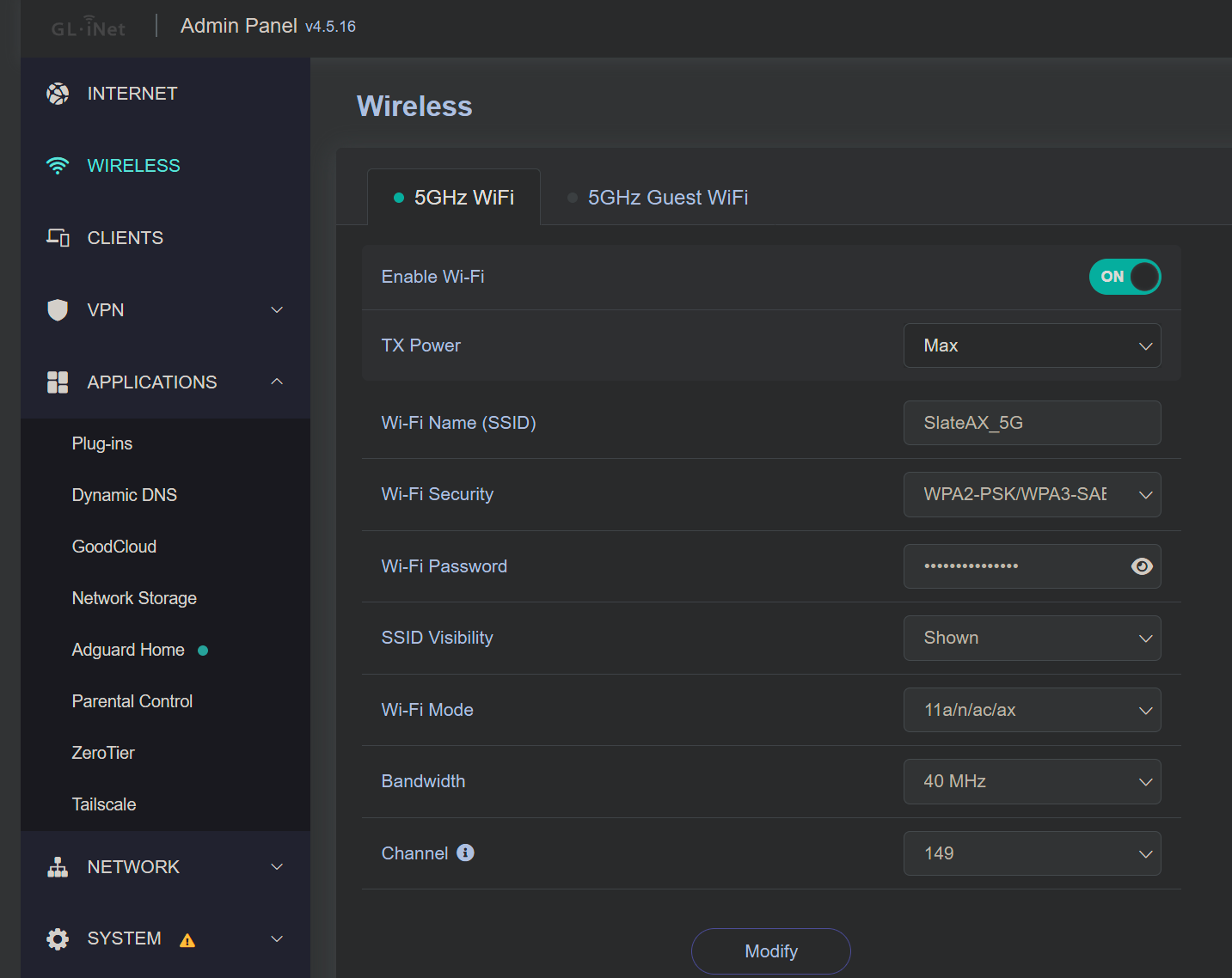Reveal the Wi-Fi Password

[x=1141, y=566]
